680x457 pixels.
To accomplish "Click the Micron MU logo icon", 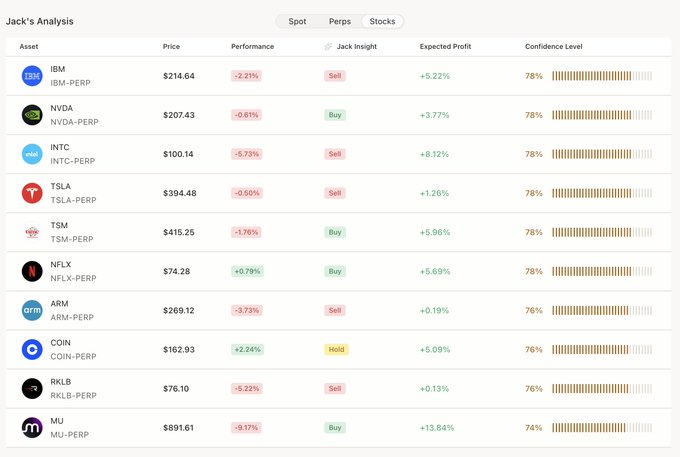I will click(32, 428).
